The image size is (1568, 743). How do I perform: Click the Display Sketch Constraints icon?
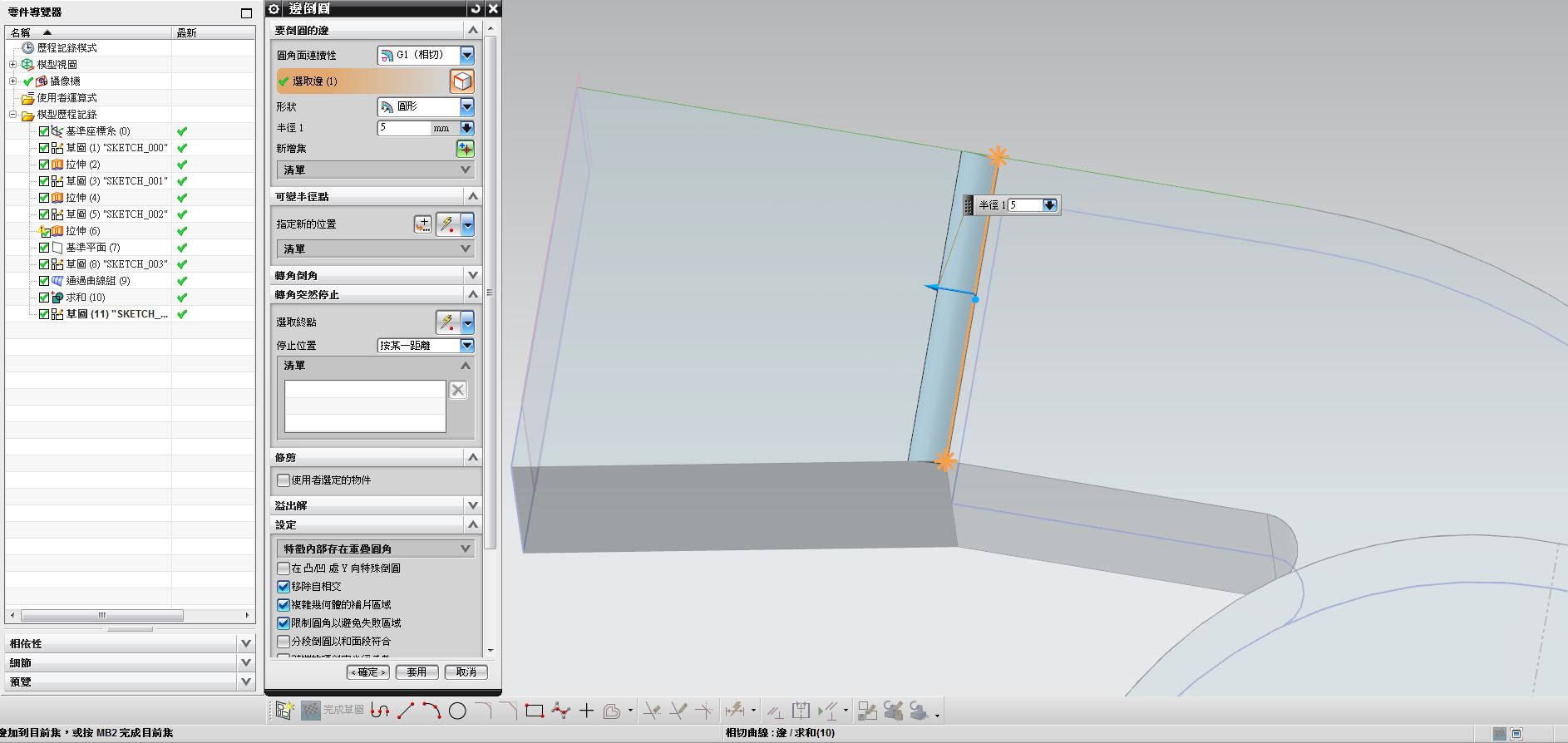click(828, 711)
